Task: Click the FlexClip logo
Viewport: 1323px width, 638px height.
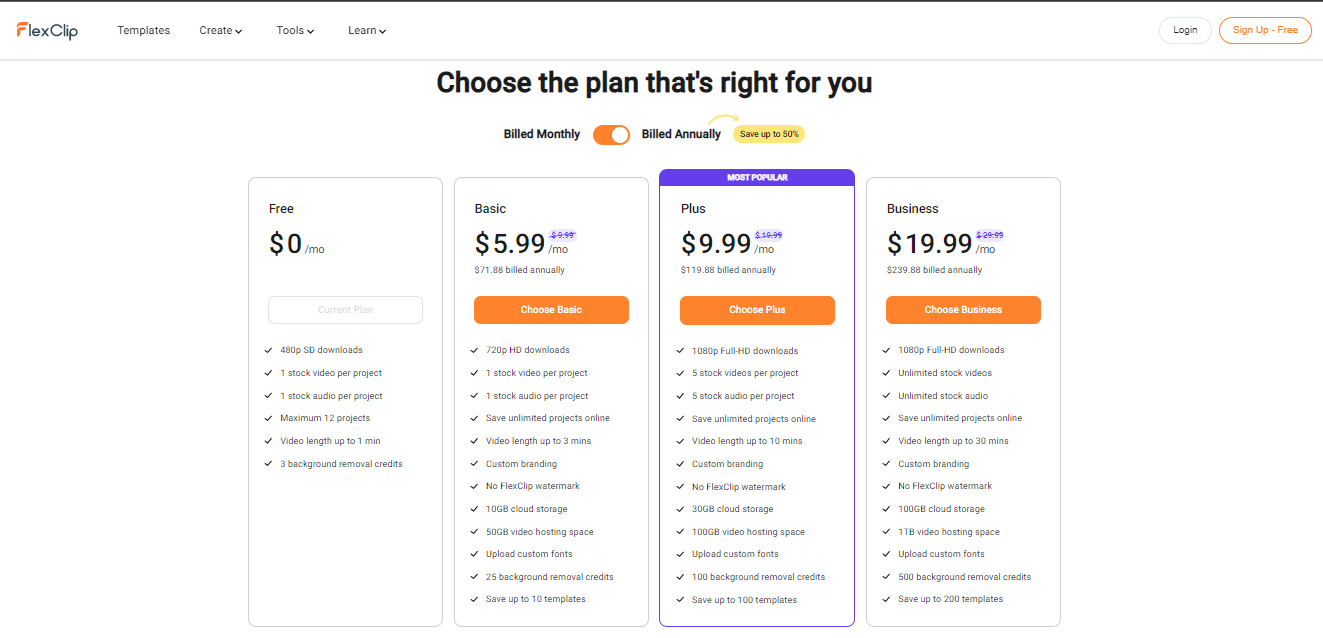Action: pos(47,30)
